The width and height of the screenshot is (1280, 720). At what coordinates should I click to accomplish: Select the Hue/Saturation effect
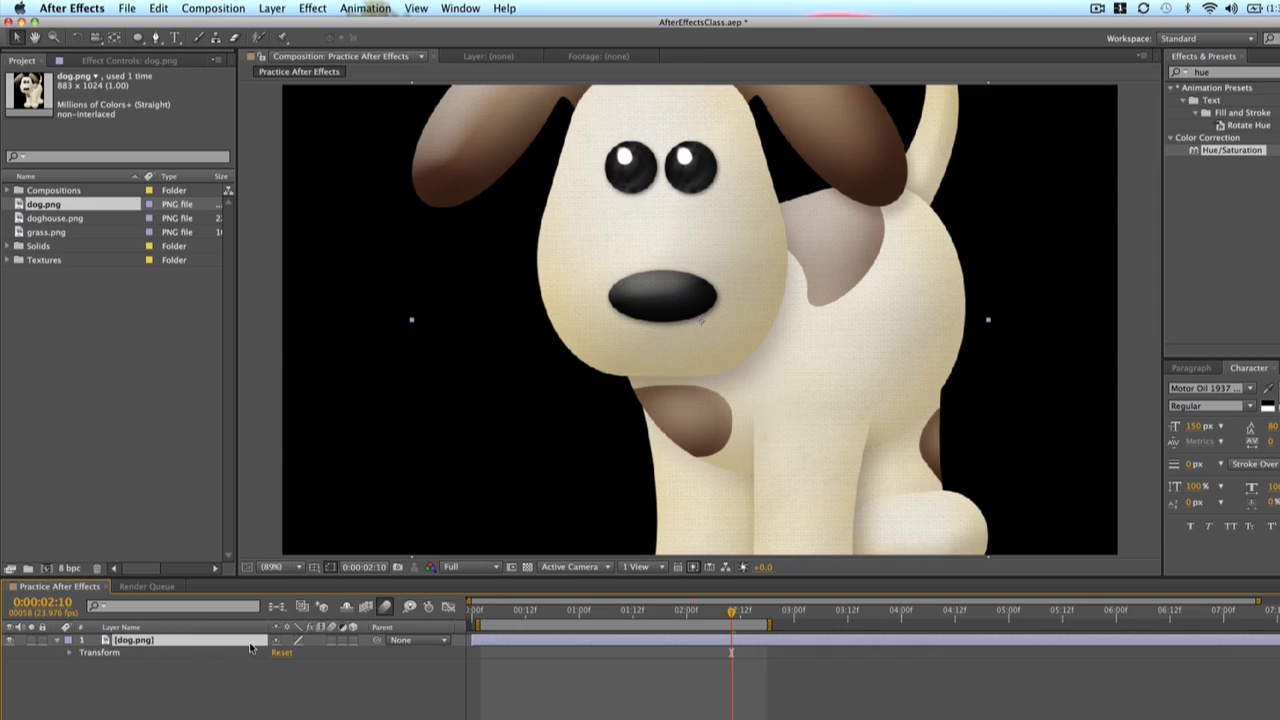coord(1232,150)
